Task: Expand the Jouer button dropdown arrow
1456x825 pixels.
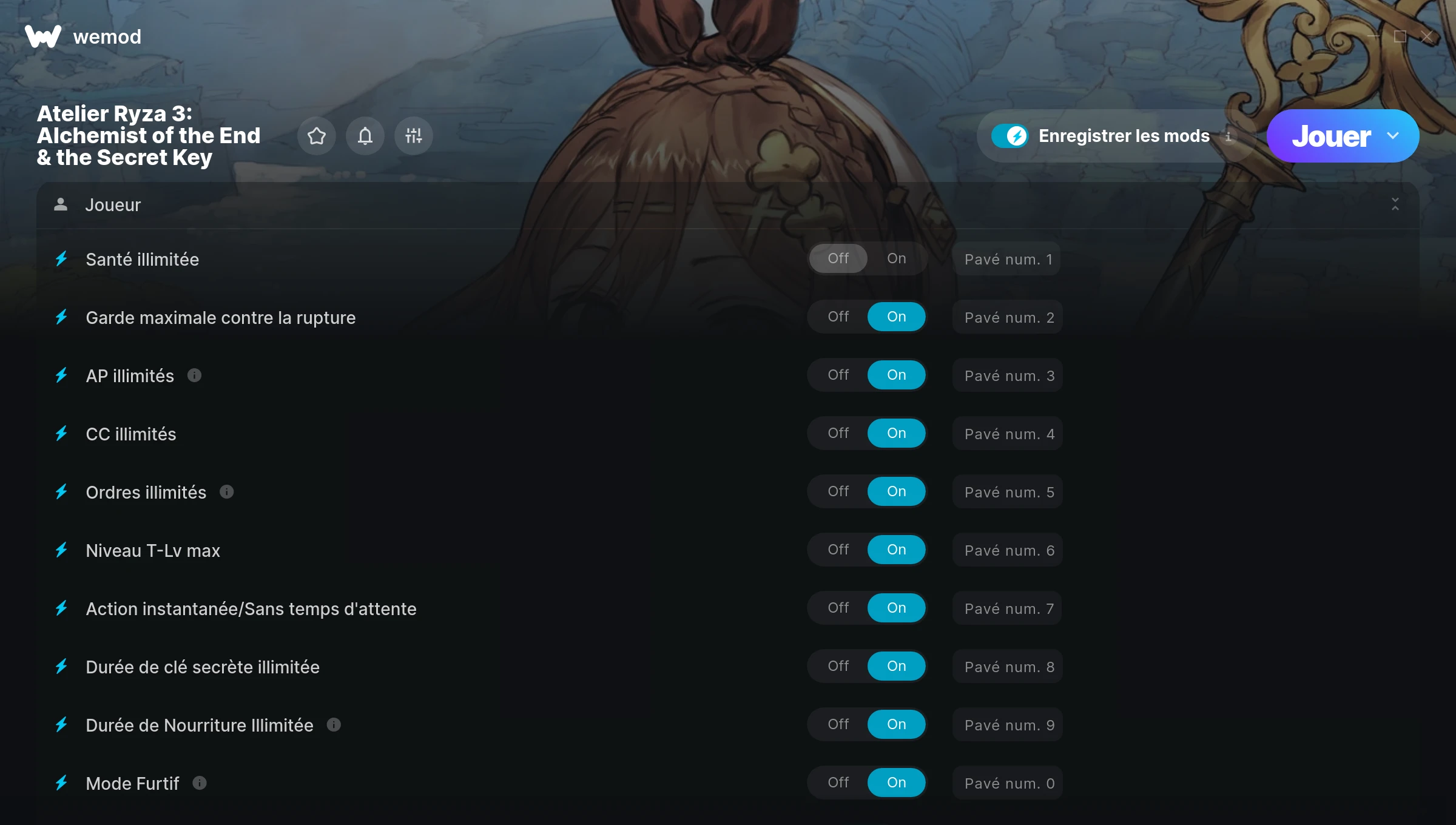Action: (x=1394, y=136)
